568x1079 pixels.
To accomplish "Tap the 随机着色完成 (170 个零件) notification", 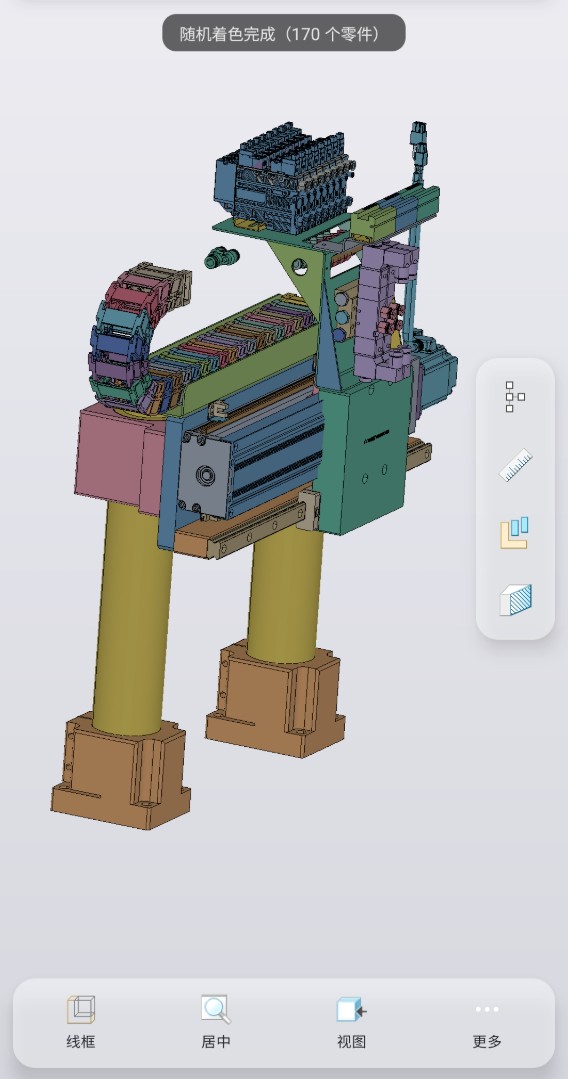I will click(284, 33).
